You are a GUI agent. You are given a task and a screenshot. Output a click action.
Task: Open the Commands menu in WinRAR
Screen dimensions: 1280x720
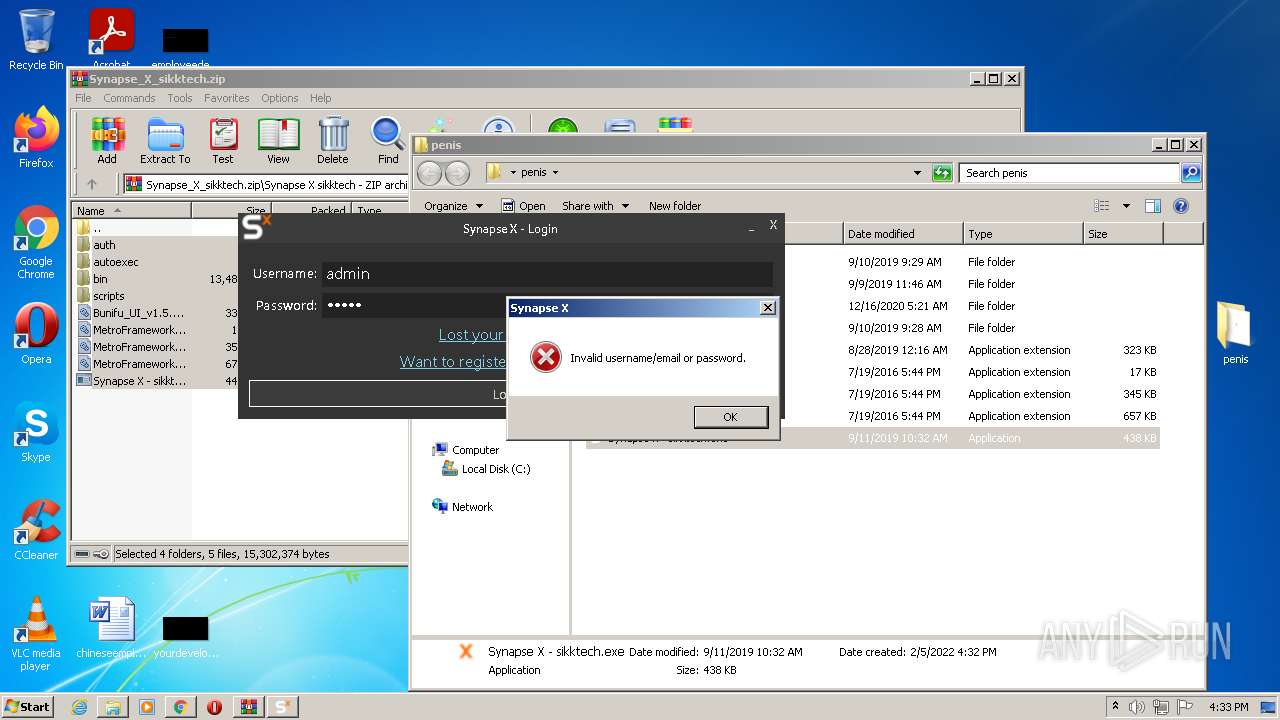point(129,98)
